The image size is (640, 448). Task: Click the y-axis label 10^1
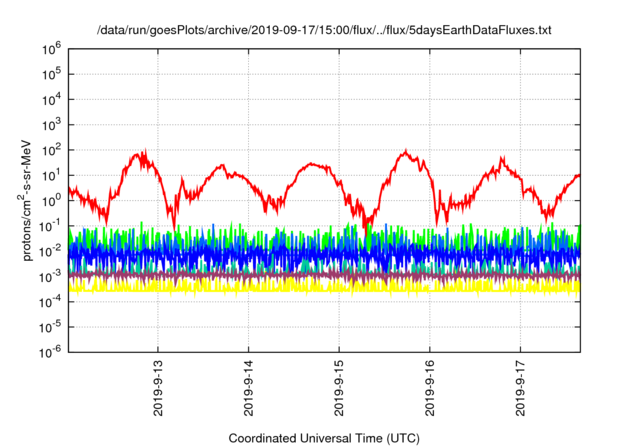coord(51,176)
